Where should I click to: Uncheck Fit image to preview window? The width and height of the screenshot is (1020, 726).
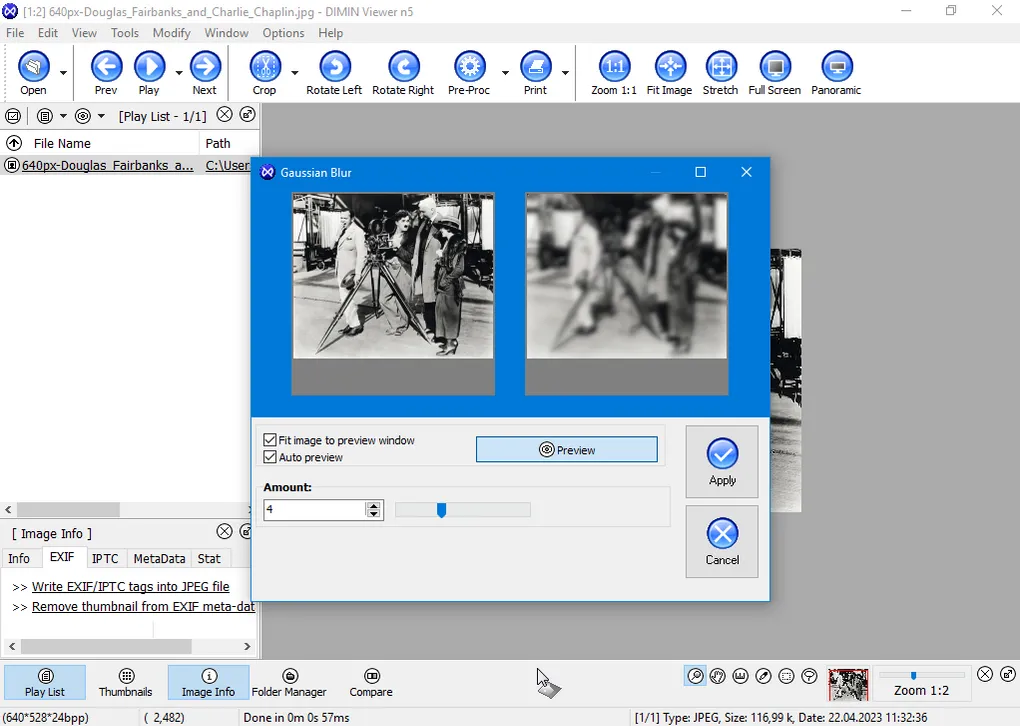coord(270,440)
